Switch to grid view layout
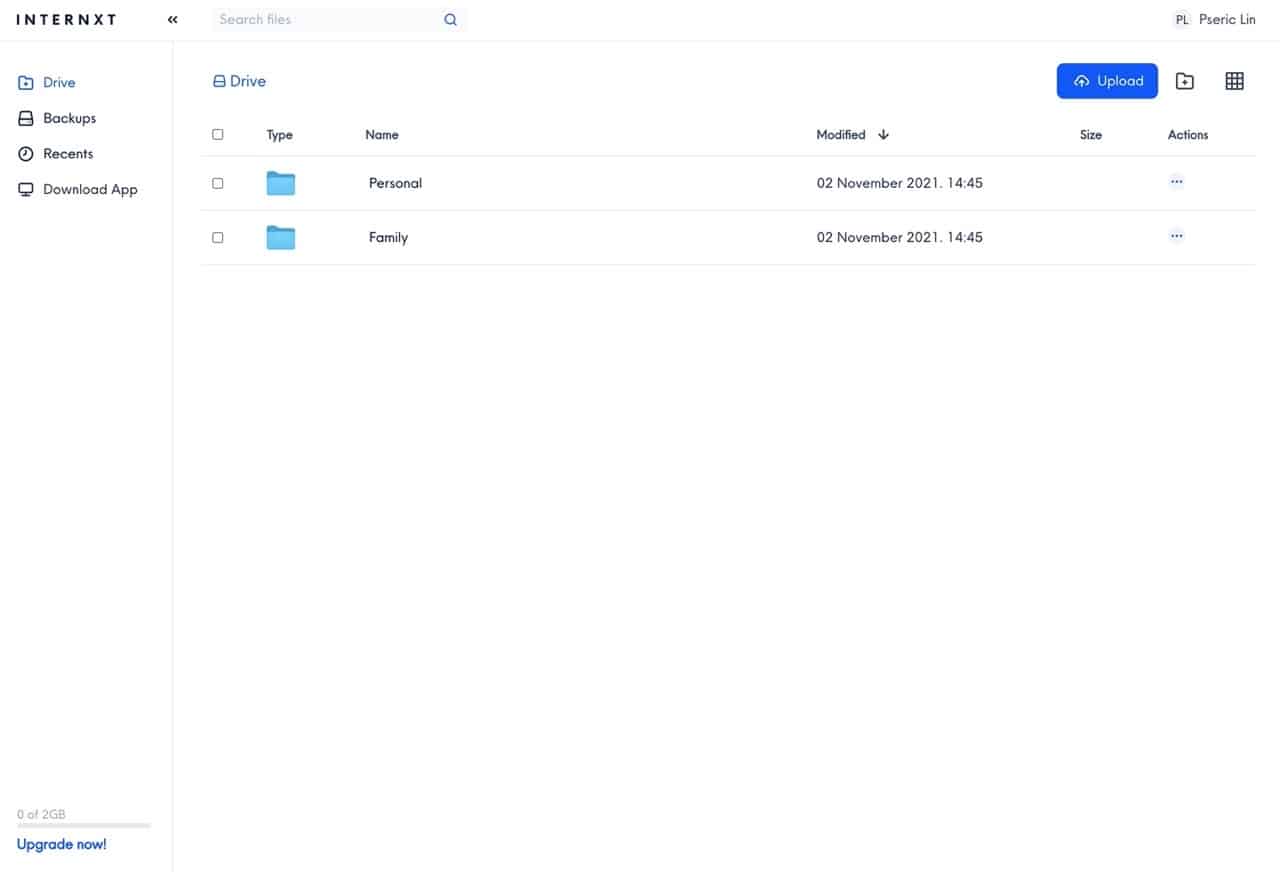1280x872 pixels. coord(1234,81)
